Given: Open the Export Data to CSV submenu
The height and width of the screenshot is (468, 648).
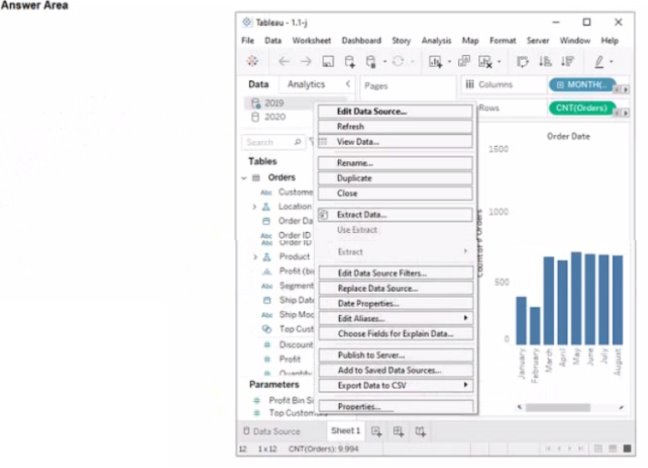Looking at the screenshot, I should [x=396, y=385].
